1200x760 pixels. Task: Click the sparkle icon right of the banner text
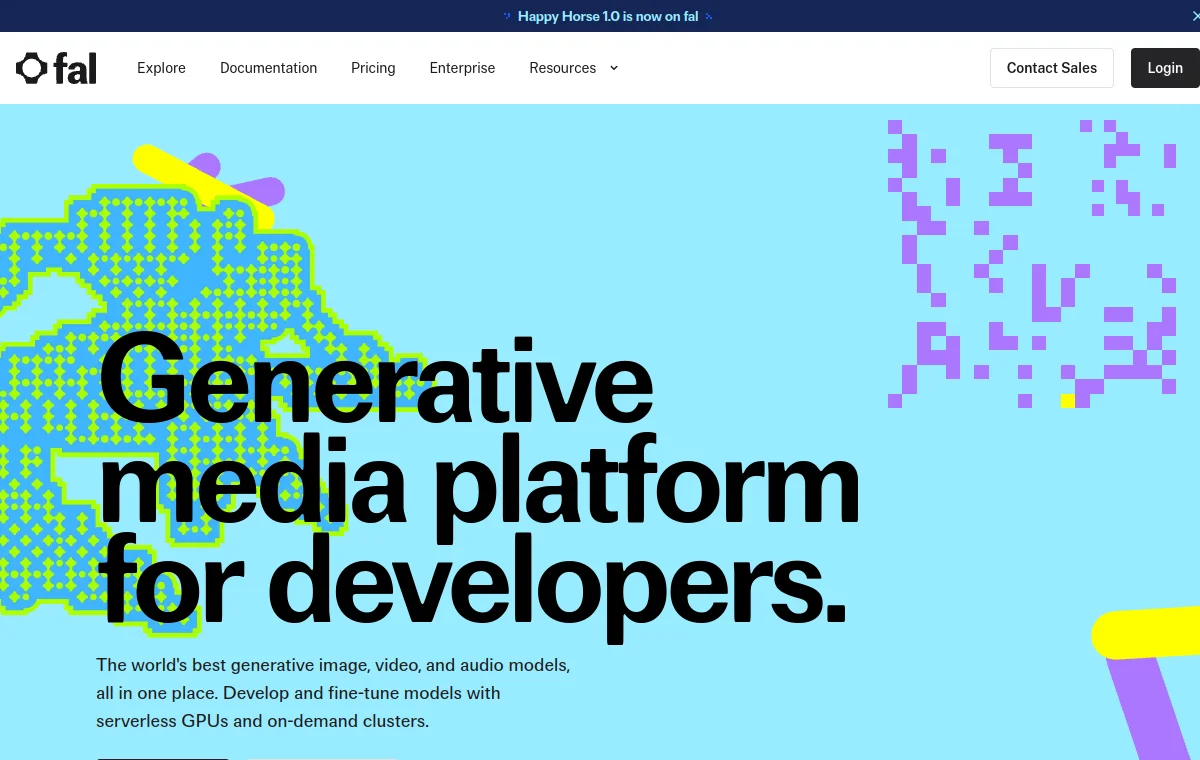[709, 17]
